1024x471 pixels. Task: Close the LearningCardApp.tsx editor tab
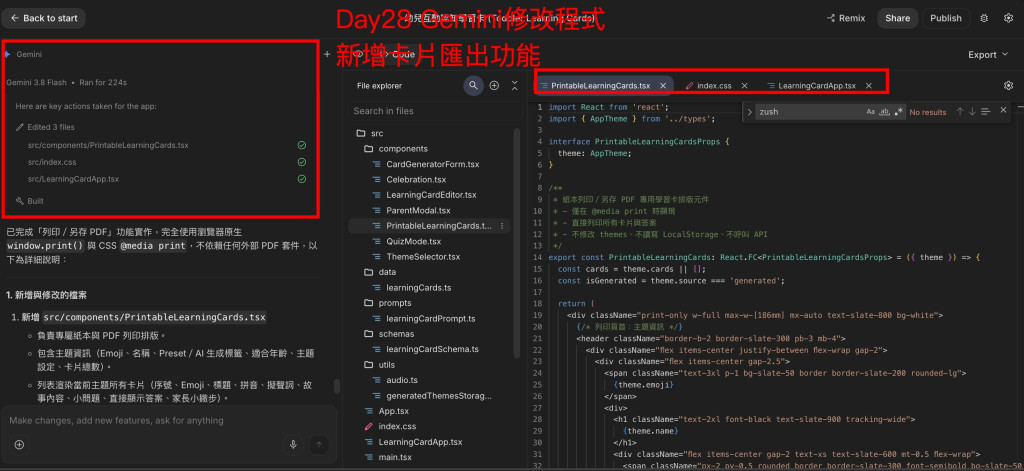869,86
